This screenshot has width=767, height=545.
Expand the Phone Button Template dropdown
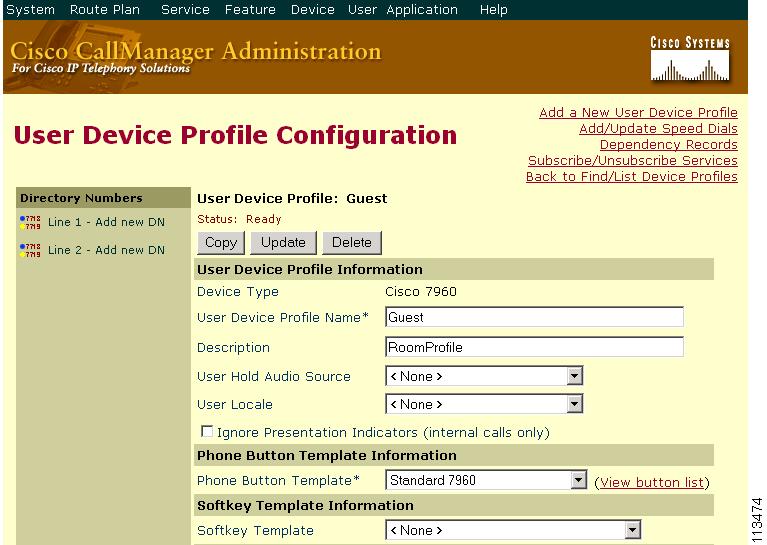486,480
